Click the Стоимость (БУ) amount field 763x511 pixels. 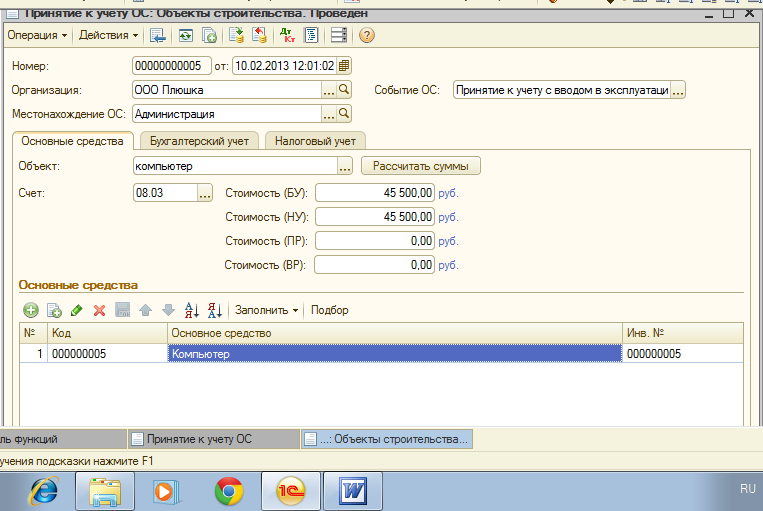tap(375, 193)
